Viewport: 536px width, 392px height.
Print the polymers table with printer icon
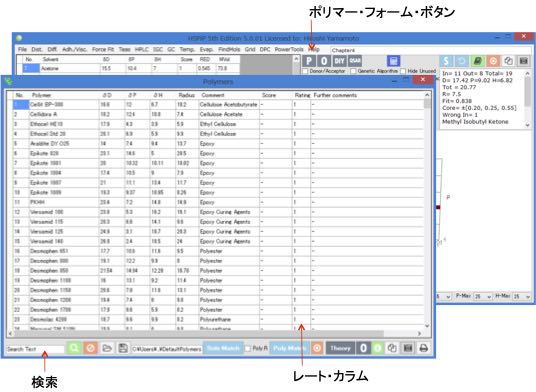[x=424, y=348]
